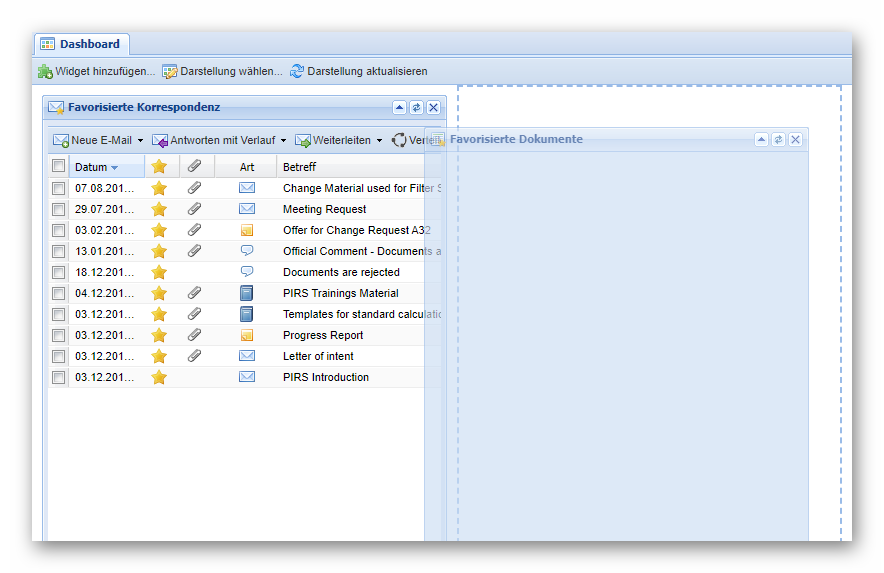Toggle favorite star for Documents are rejected
This screenshot has height=573, width=884.
pyautogui.click(x=159, y=272)
